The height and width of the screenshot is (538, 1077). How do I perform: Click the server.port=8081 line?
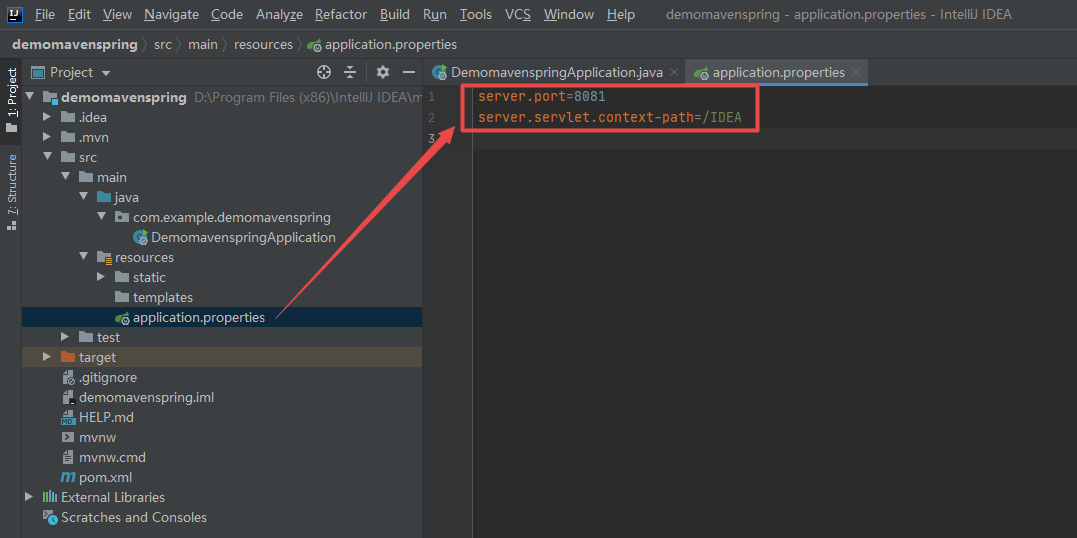tap(542, 97)
